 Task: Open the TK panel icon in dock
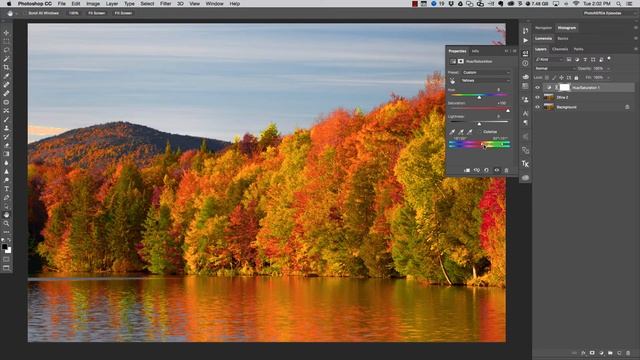click(525, 164)
